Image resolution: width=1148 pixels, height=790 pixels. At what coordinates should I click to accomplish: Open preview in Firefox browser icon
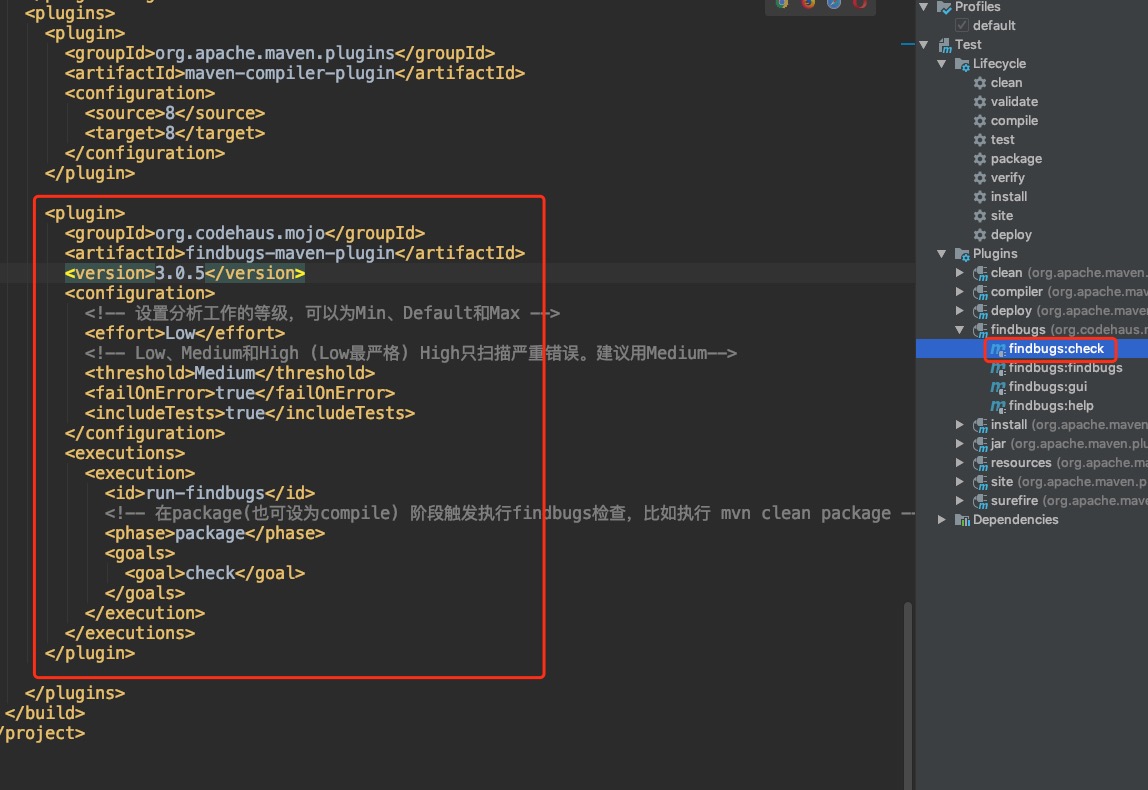pos(808,4)
